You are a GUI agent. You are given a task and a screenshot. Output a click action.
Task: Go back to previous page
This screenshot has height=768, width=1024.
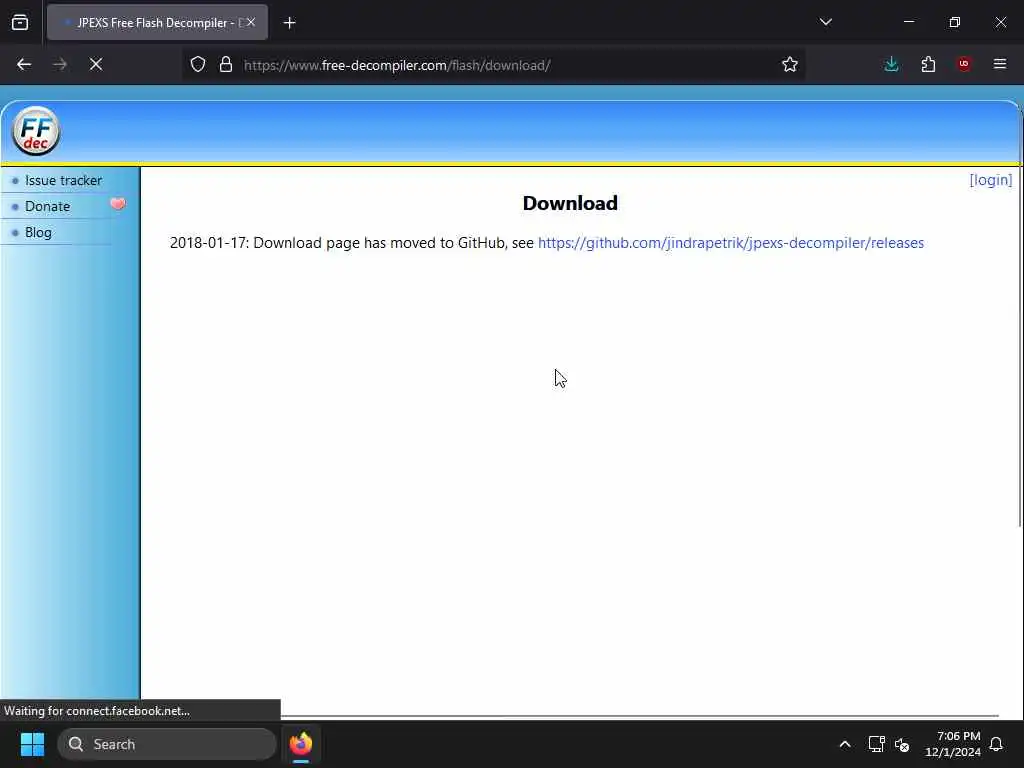24,65
